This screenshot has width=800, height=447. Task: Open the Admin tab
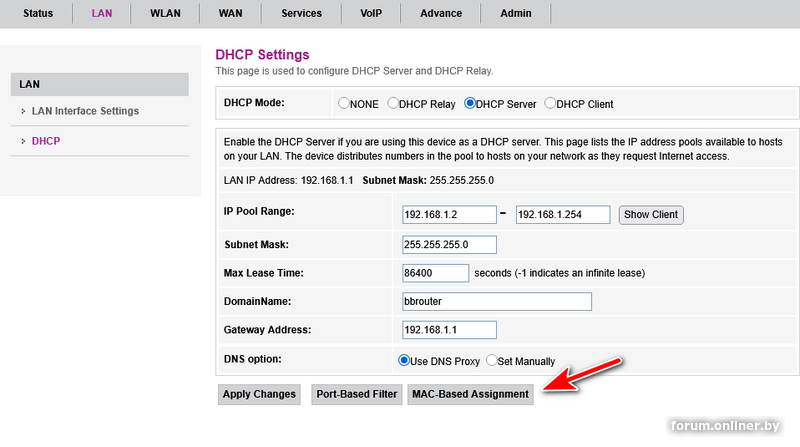click(x=516, y=14)
